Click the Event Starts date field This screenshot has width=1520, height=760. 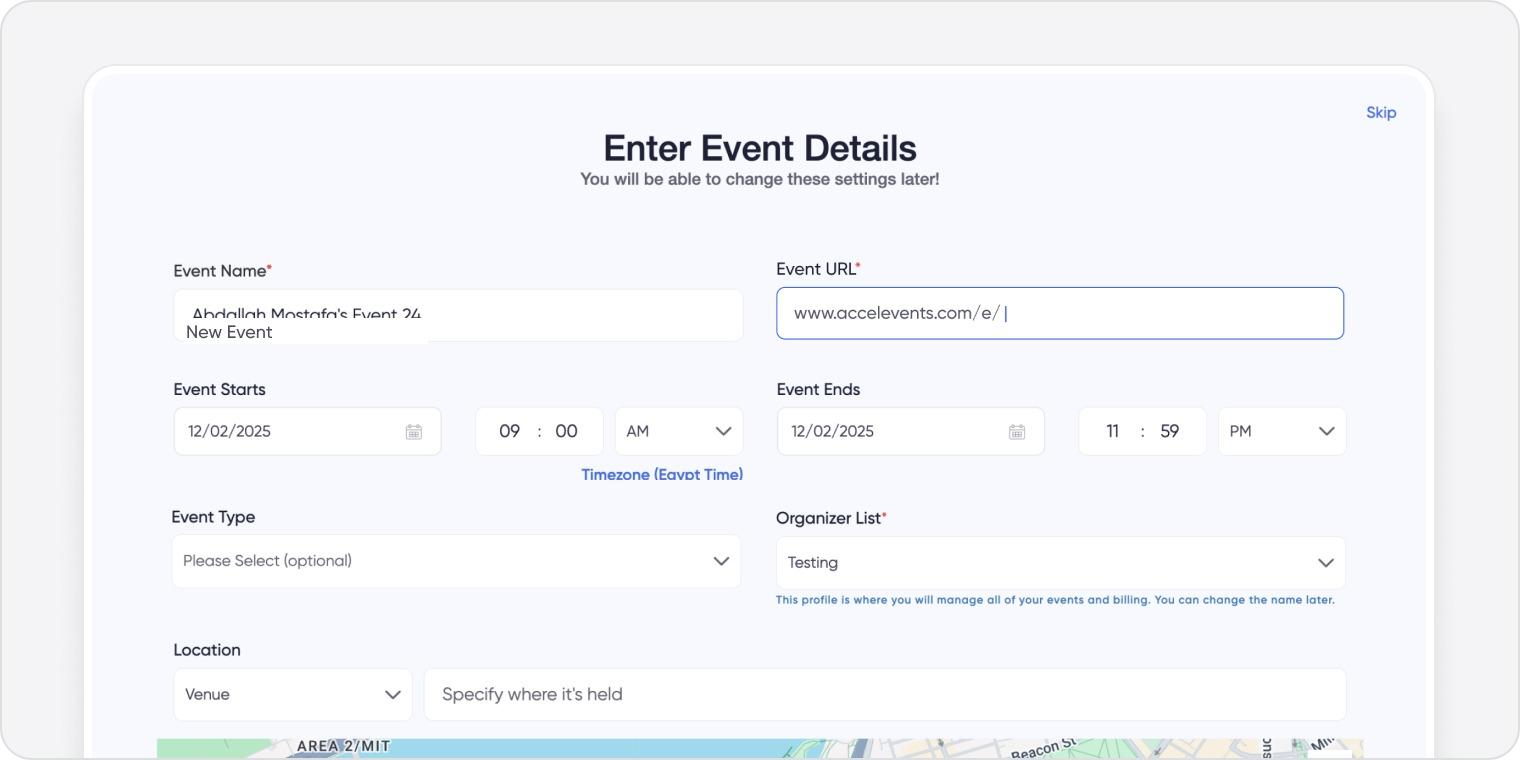point(307,431)
